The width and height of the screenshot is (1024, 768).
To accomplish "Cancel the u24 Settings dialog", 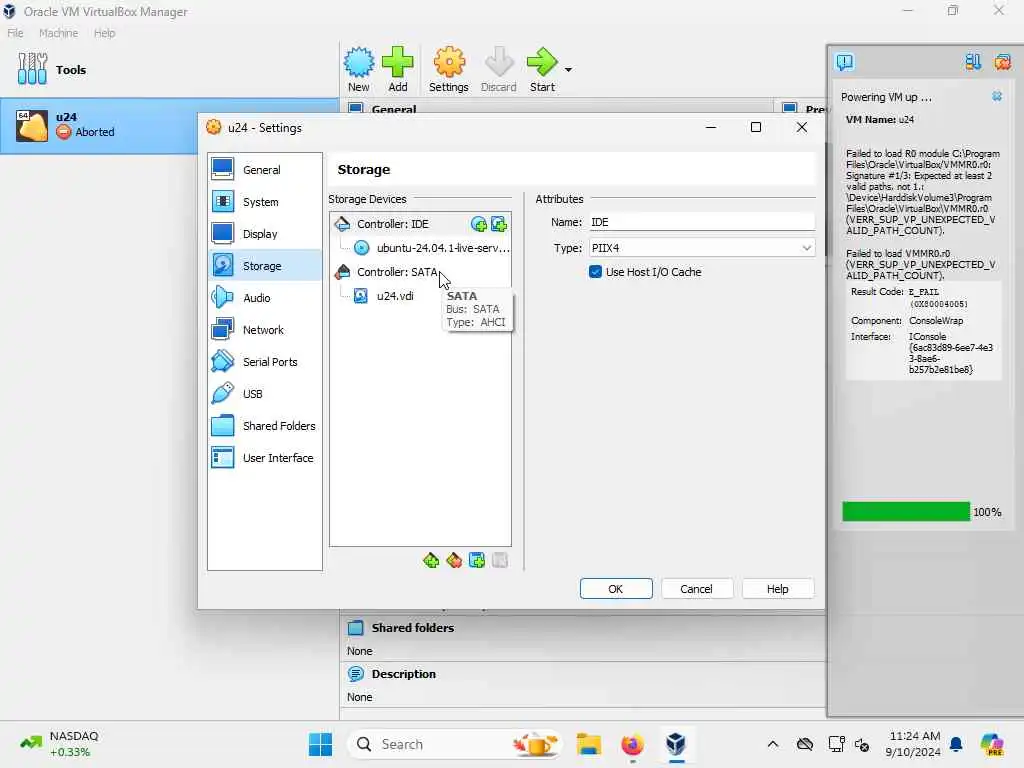I will pos(696,589).
